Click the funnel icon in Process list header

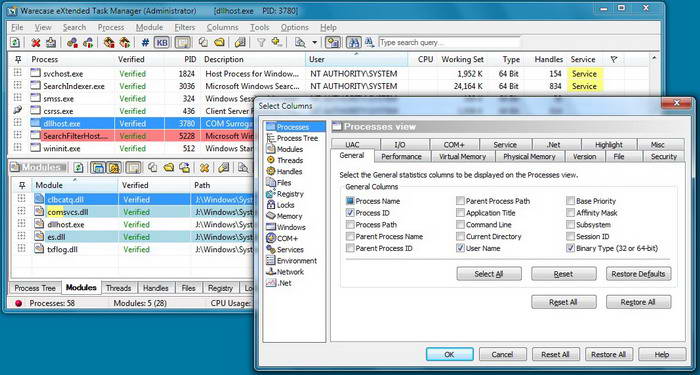(x=613, y=59)
